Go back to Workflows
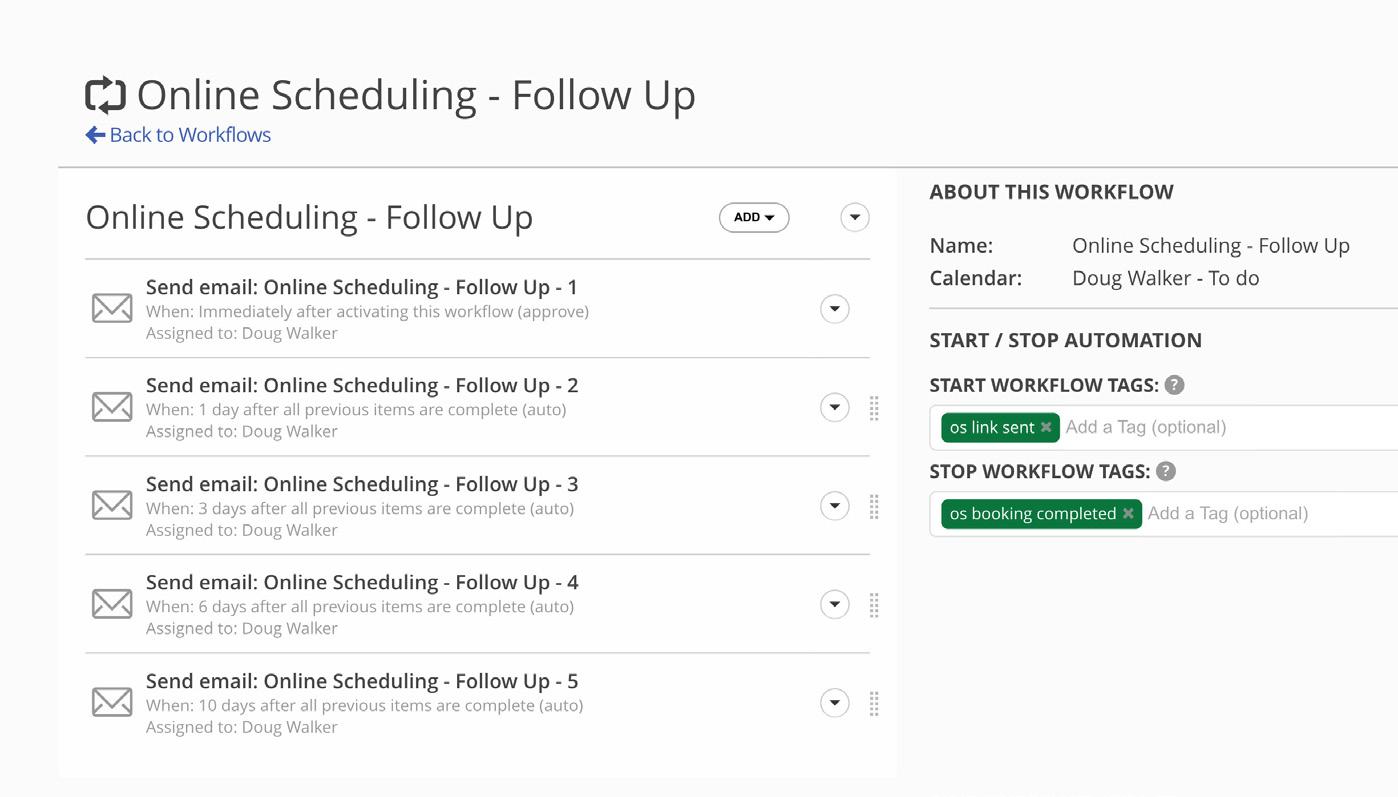Image resolution: width=1398 pixels, height=797 pixels. pyautogui.click(x=179, y=135)
